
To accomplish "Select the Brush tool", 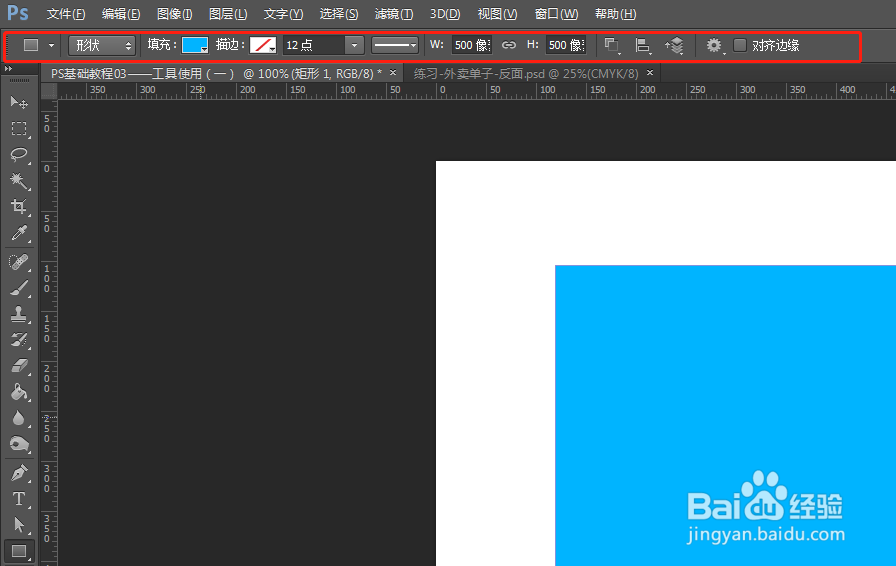I will click(19, 288).
